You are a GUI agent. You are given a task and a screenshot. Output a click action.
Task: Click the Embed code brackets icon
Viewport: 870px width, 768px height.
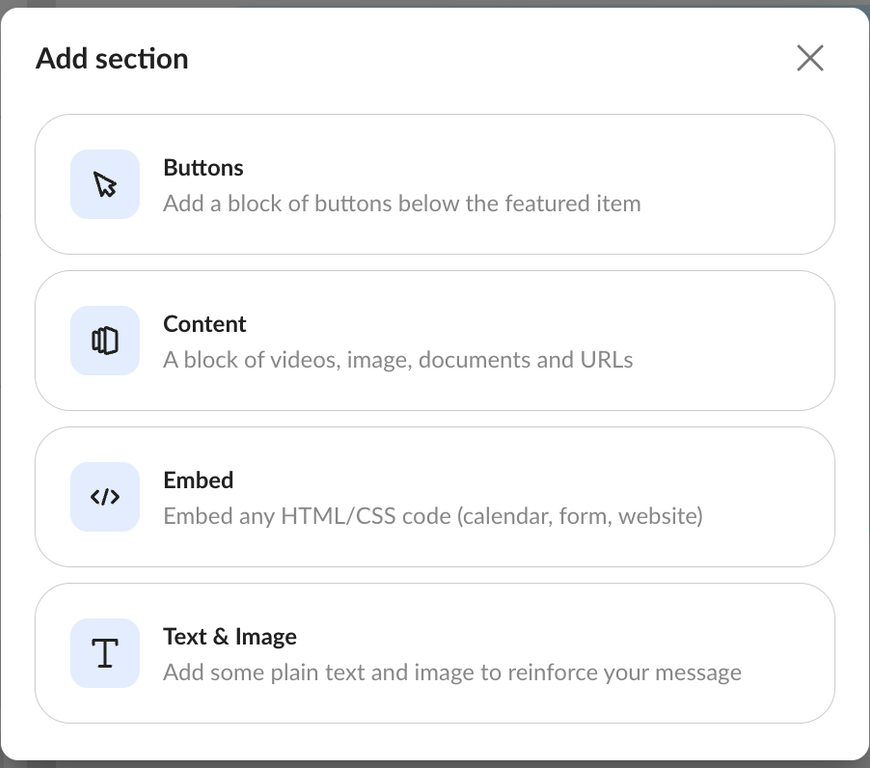click(105, 497)
